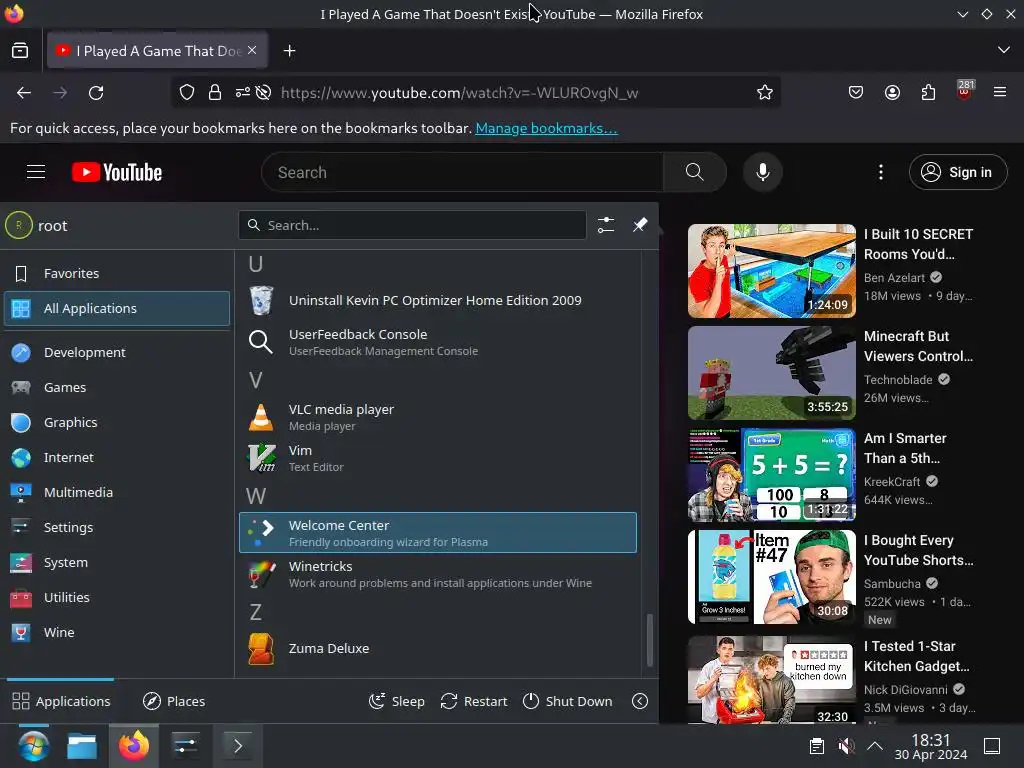Click the YouTube search magnifier button

695,172
